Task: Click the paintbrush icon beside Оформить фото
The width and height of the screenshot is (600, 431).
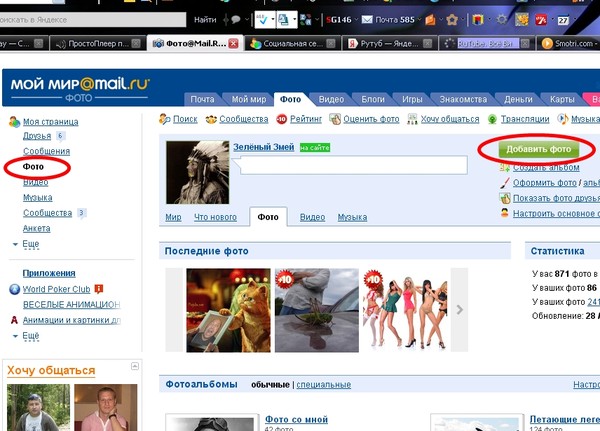Action: 505,183
